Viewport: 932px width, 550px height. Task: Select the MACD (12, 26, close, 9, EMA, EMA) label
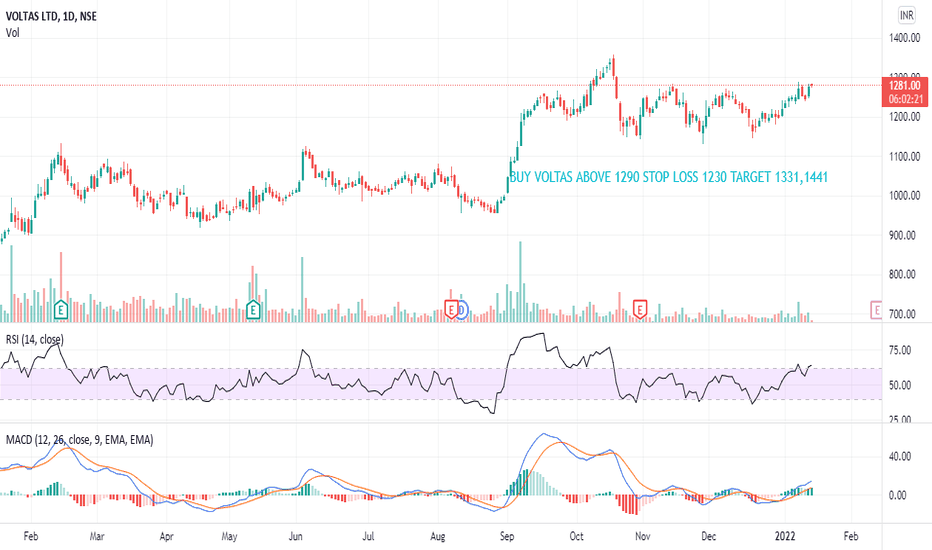click(x=79, y=440)
